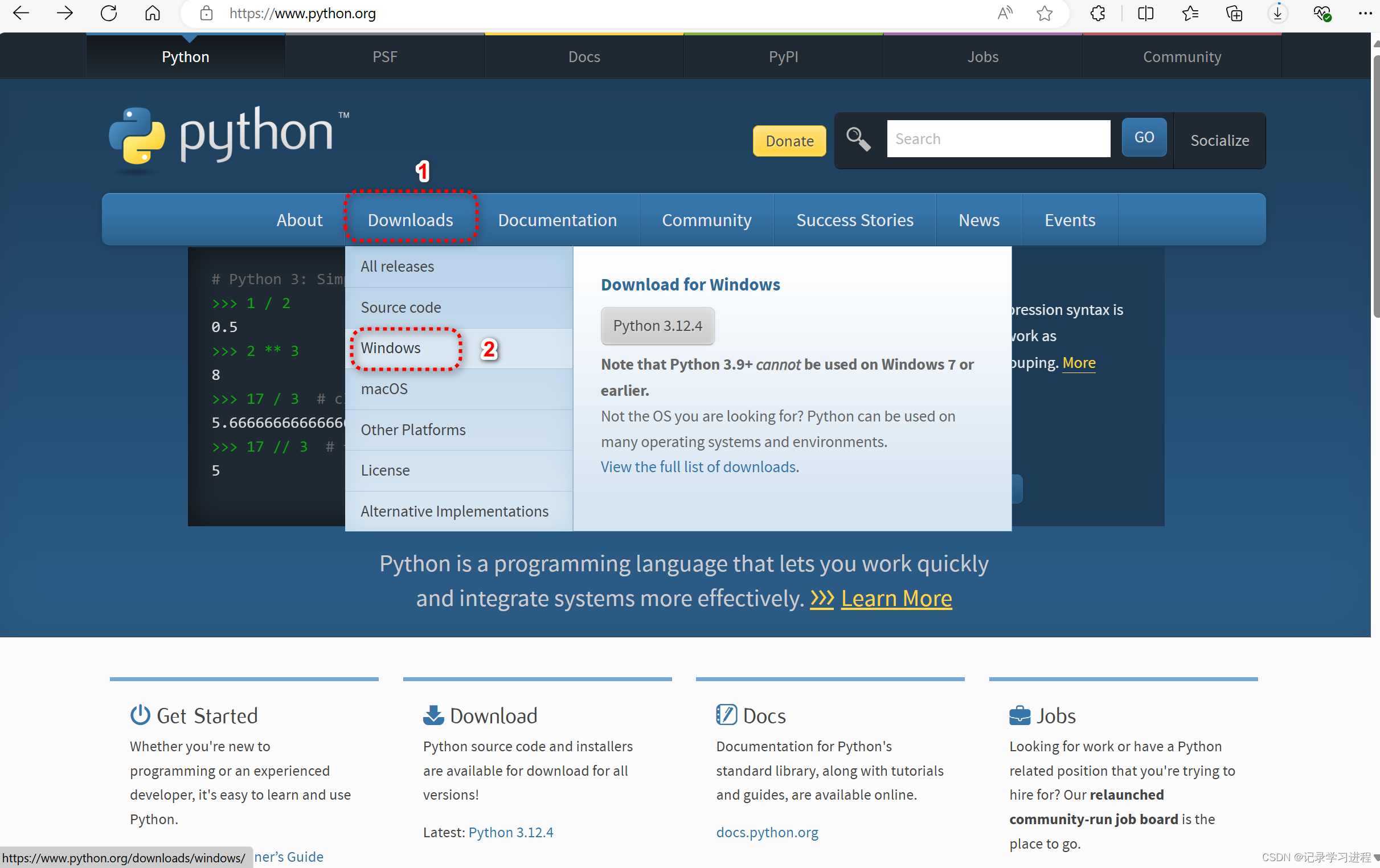This screenshot has width=1380, height=868.
Task: Open the Community top tab
Action: click(x=1182, y=56)
